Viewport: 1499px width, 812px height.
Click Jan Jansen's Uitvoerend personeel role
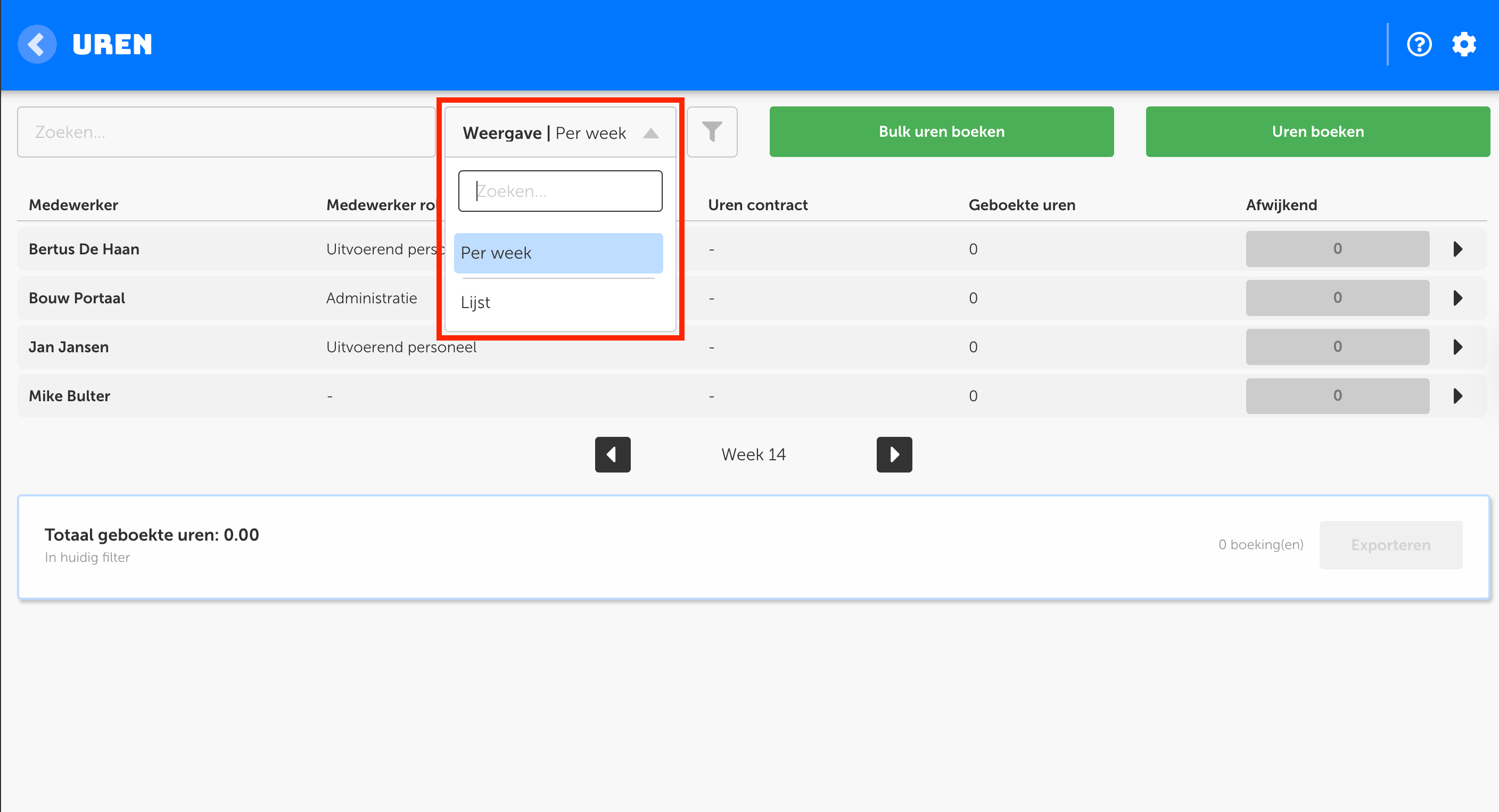401,347
